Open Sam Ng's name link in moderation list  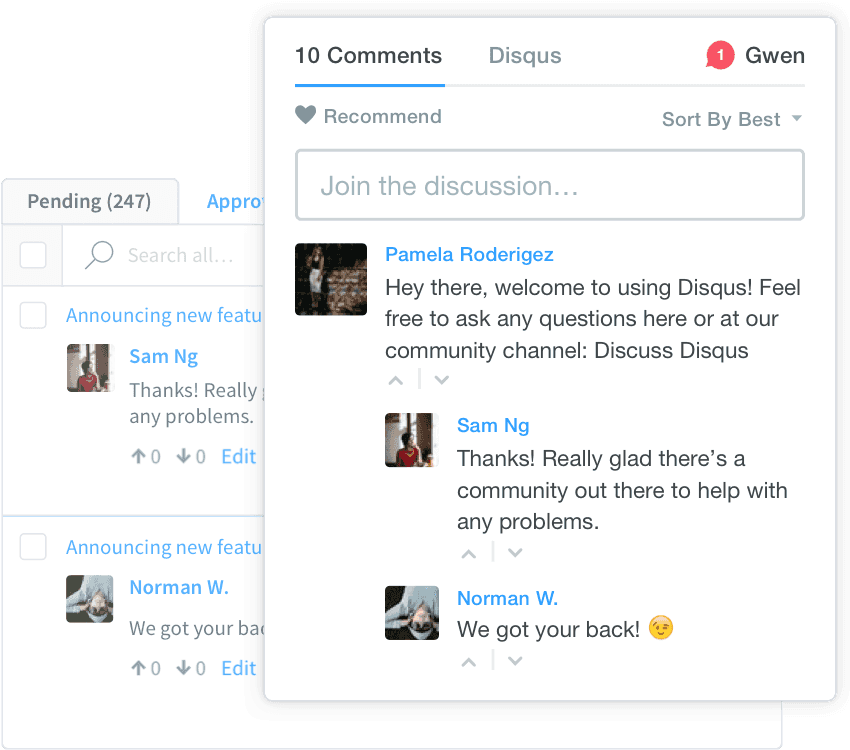(x=164, y=357)
